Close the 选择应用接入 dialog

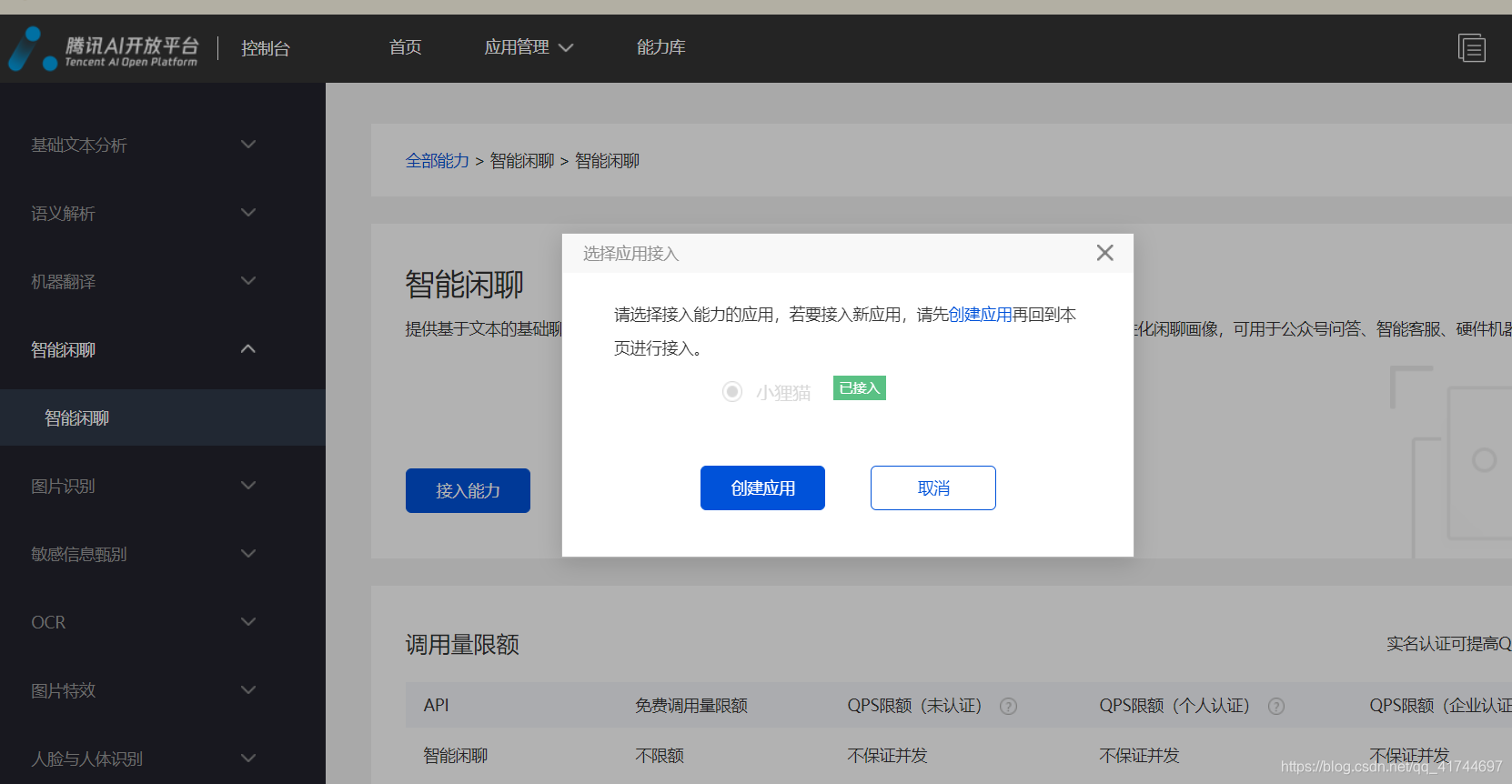tap(1104, 253)
